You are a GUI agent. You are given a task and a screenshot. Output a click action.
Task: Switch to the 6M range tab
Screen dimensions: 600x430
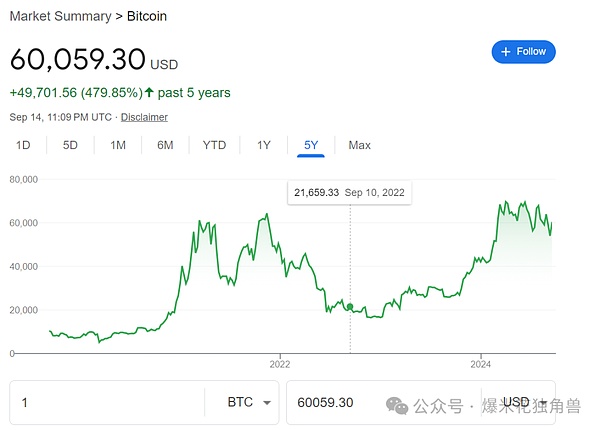click(165, 145)
